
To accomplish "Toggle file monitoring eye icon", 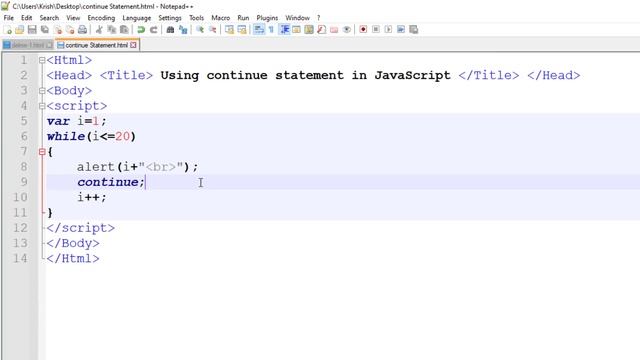I will (x=347, y=30).
